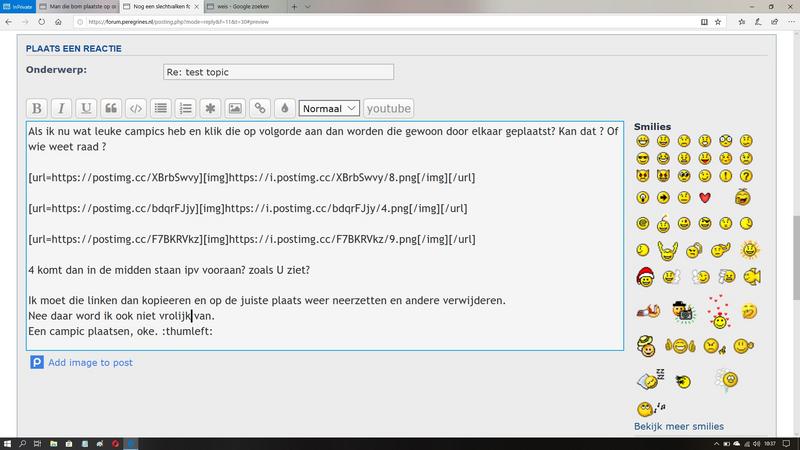This screenshot has width=800, height=450.
Task: Click the page vertical scrollbar thumb
Action: (x=796, y=258)
